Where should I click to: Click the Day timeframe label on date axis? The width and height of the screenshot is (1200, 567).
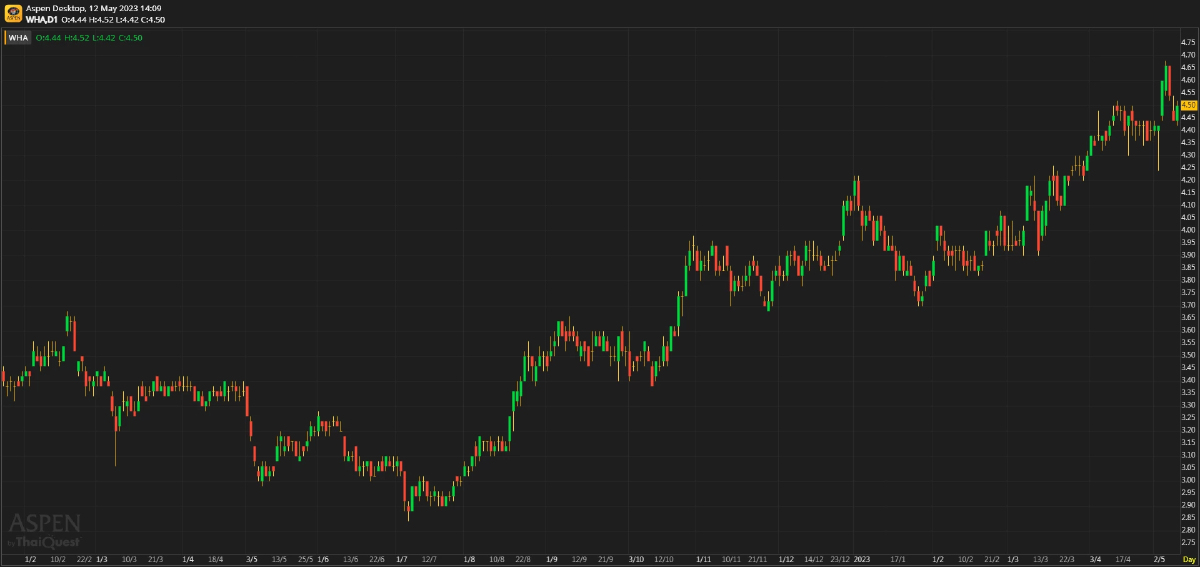[1189, 558]
